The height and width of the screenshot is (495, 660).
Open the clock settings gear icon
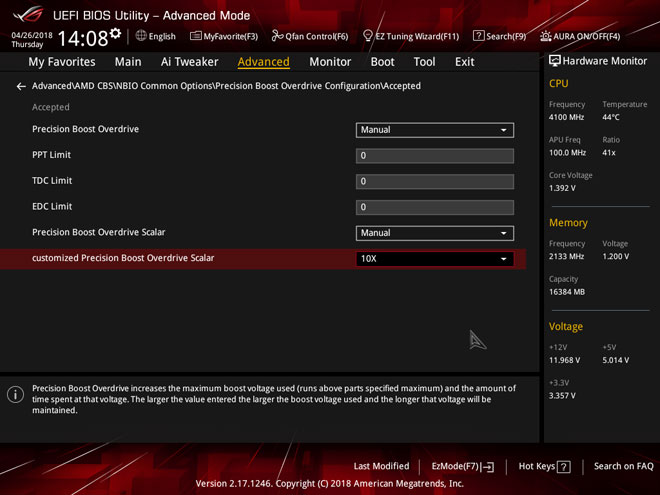click(115, 33)
